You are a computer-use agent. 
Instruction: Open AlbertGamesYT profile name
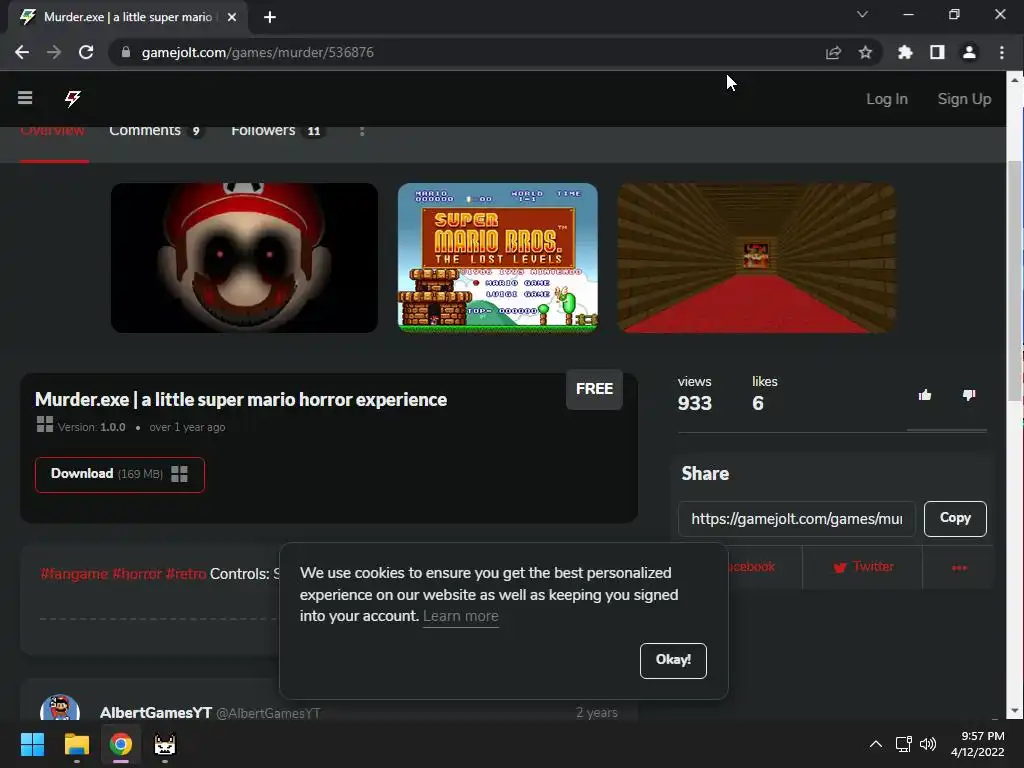click(x=155, y=712)
